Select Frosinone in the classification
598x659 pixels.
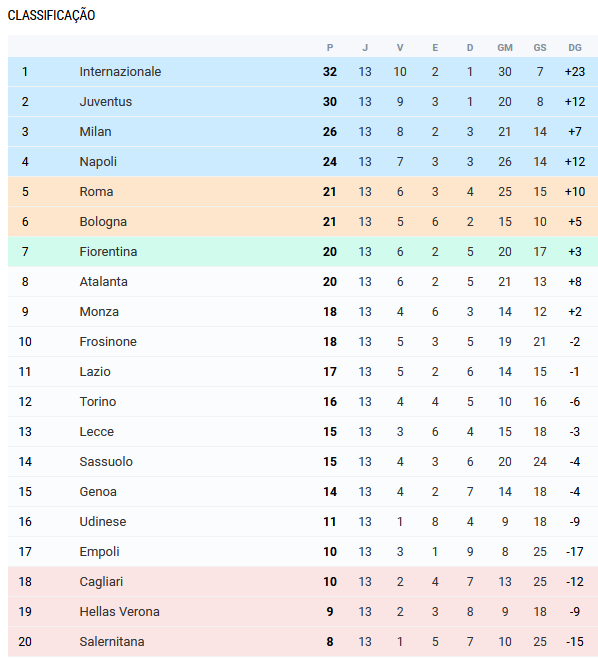(108, 342)
